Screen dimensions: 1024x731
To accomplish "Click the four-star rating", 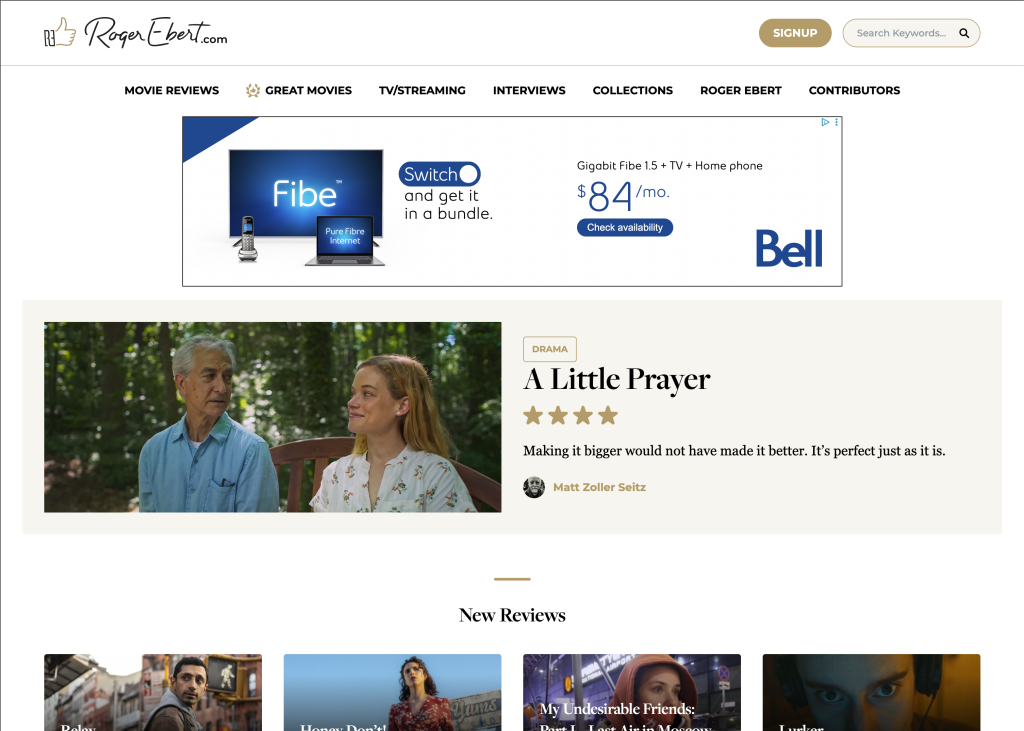I will pos(570,415).
